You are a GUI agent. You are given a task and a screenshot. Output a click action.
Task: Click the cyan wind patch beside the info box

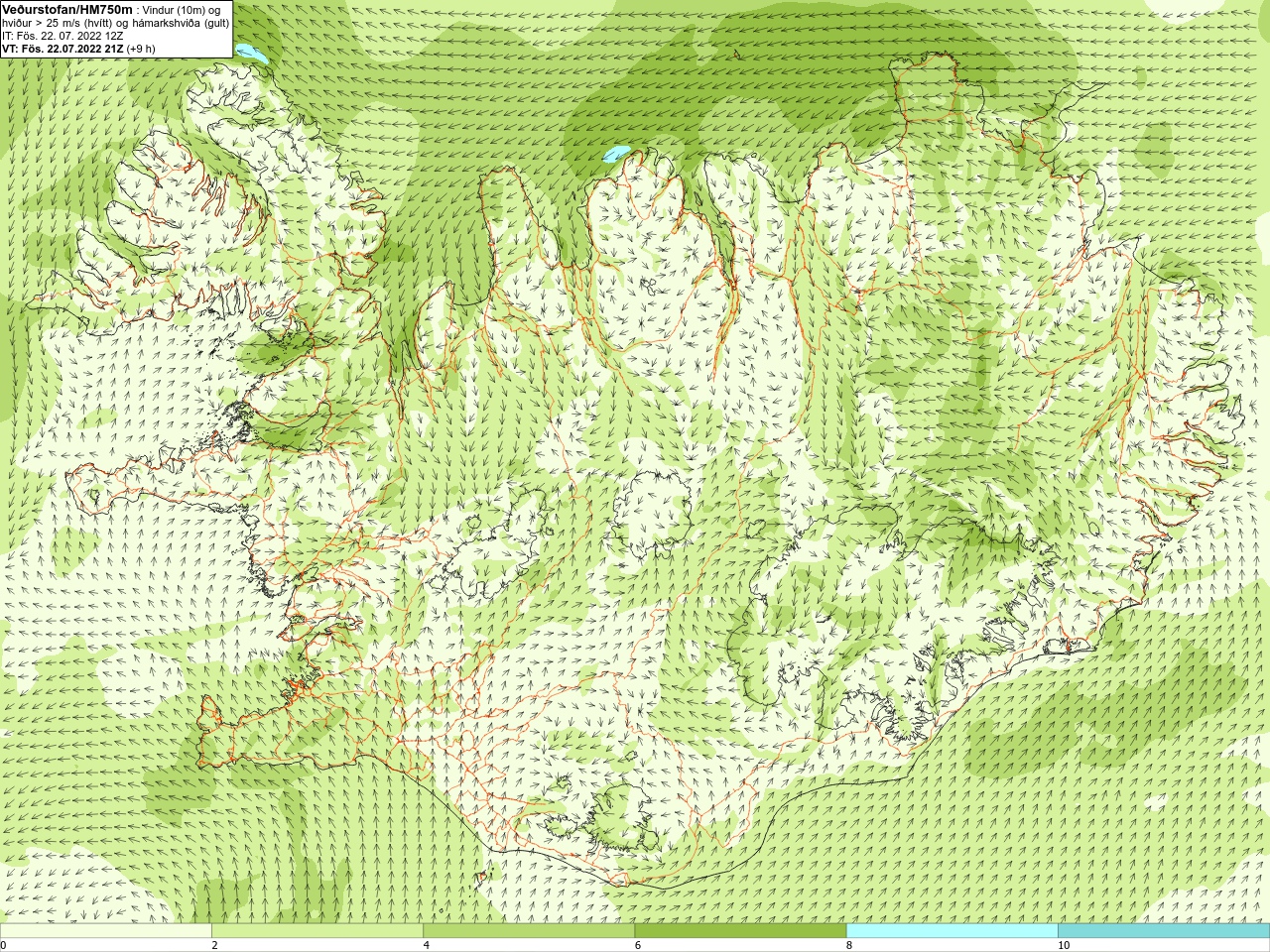[x=250, y=54]
